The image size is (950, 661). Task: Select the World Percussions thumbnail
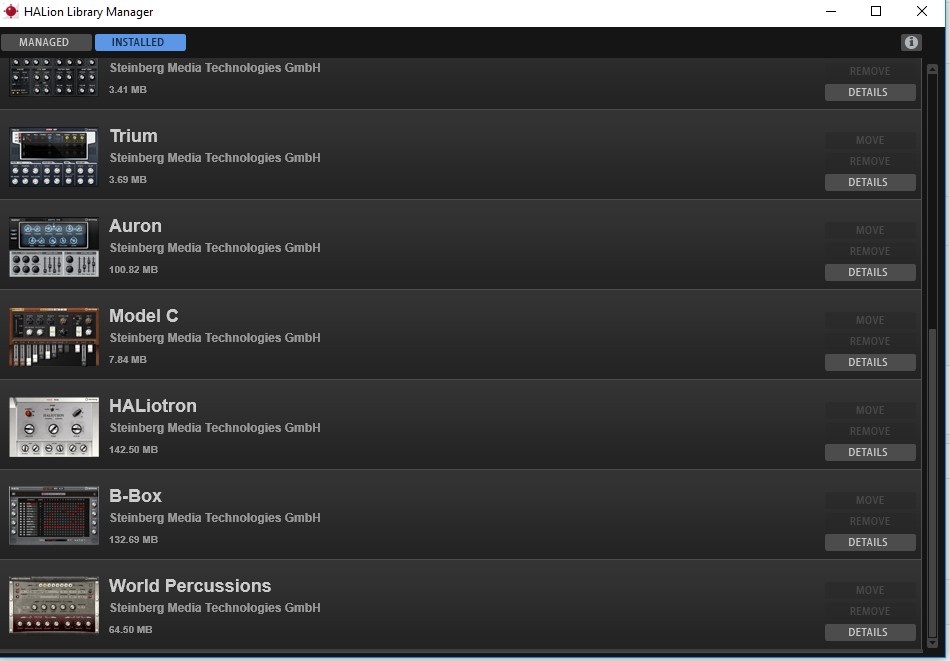click(54, 605)
